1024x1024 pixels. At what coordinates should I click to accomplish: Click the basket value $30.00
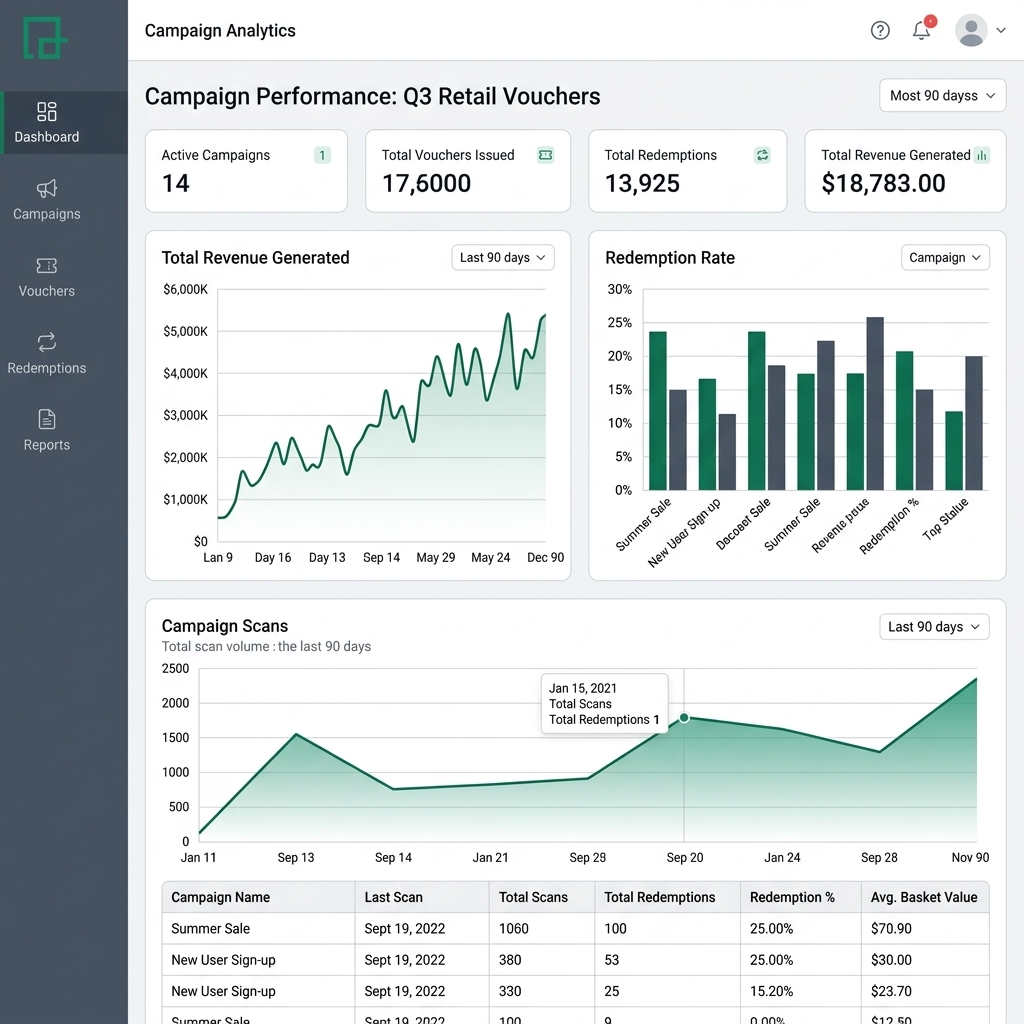click(x=891, y=960)
